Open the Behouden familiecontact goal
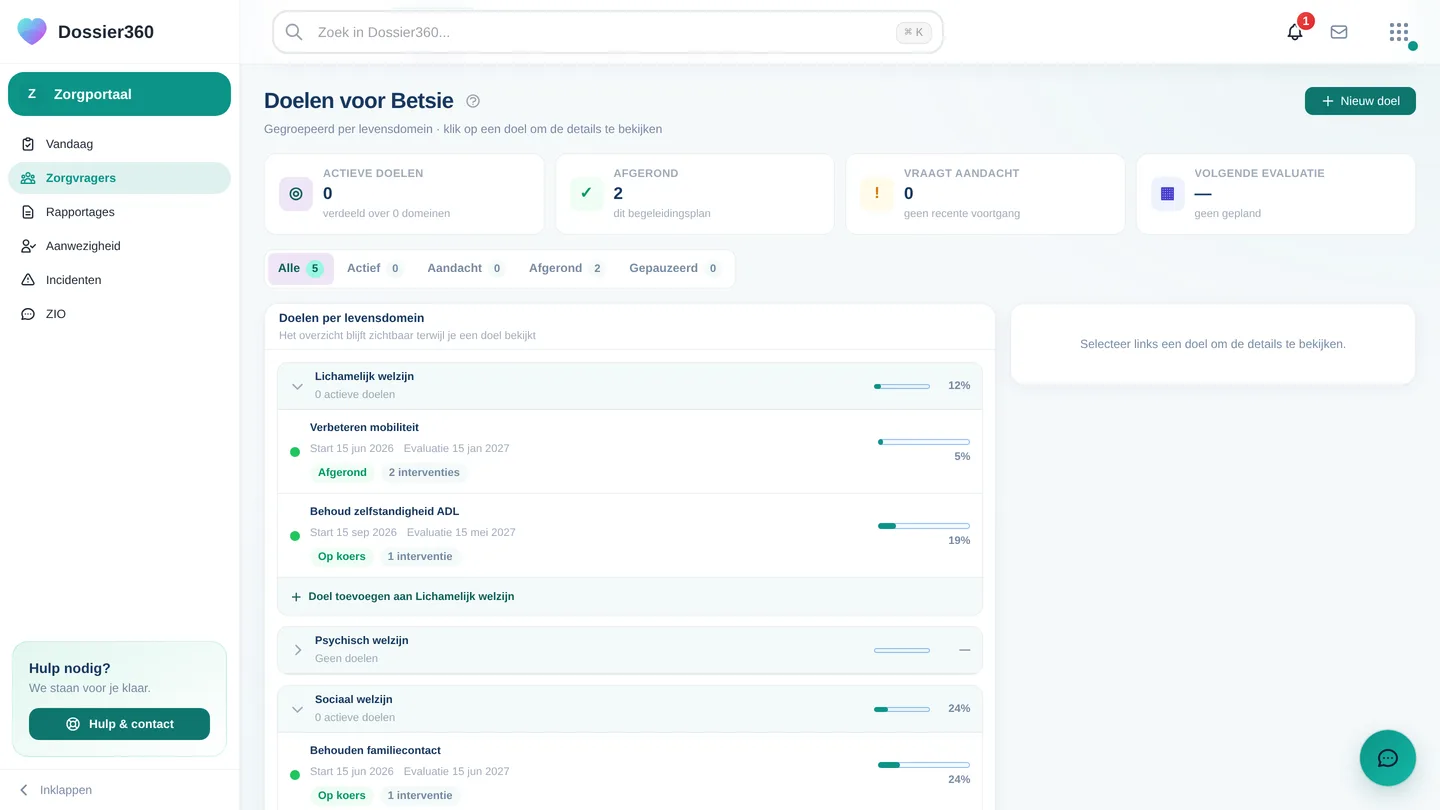The height and width of the screenshot is (810, 1440). click(630, 773)
